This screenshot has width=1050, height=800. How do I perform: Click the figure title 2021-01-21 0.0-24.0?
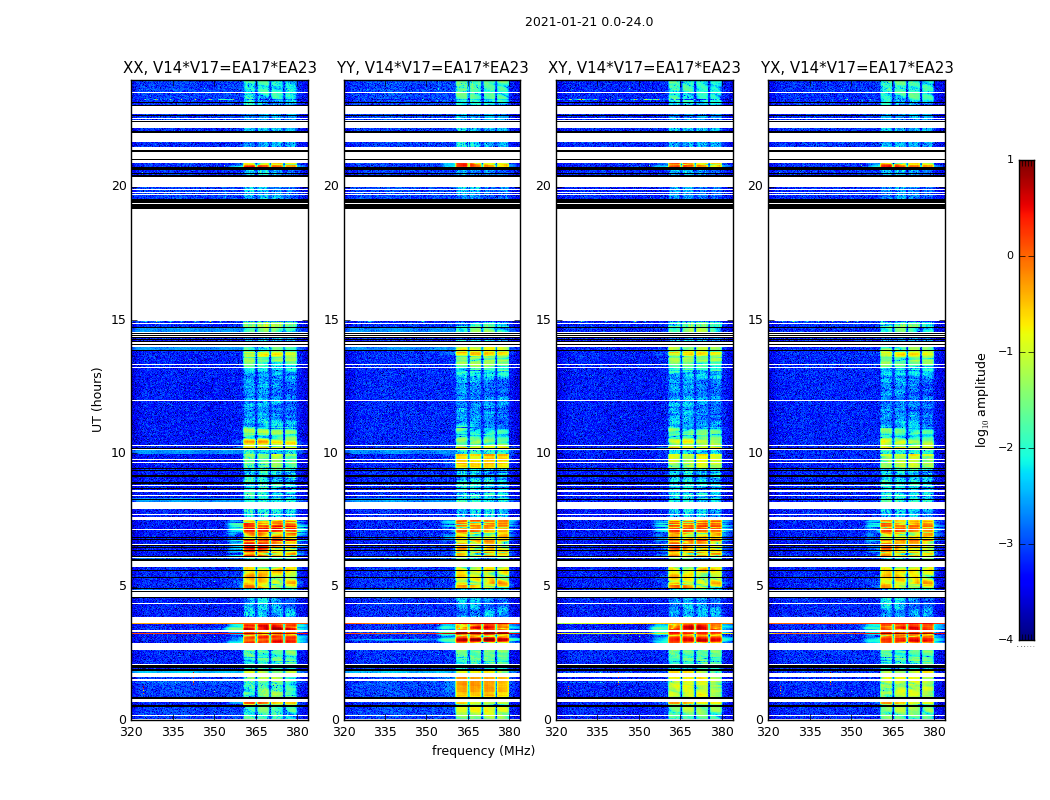coord(589,22)
